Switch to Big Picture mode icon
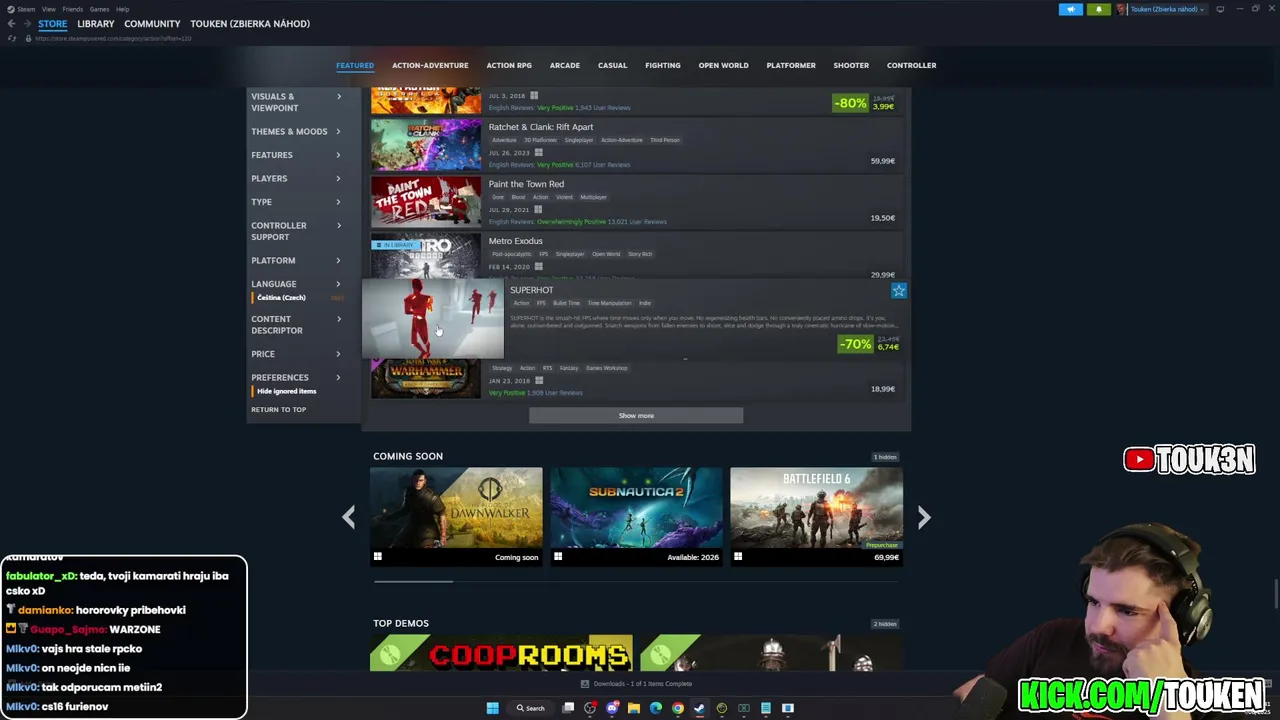This screenshot has width=1280, height=720. 1220,9
